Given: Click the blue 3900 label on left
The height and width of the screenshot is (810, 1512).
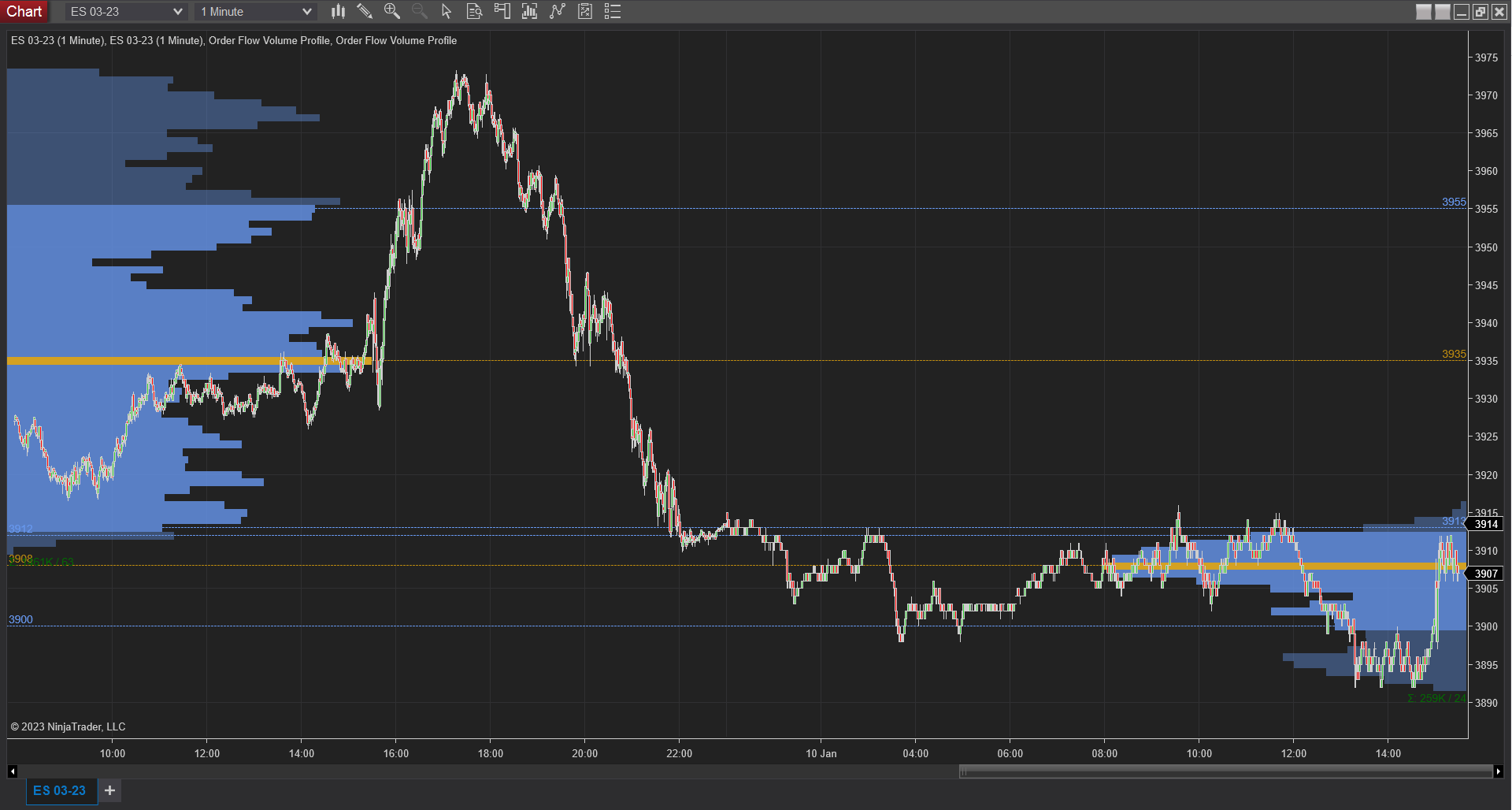Looking at the screenshot, I should click(x=20, y=619).
